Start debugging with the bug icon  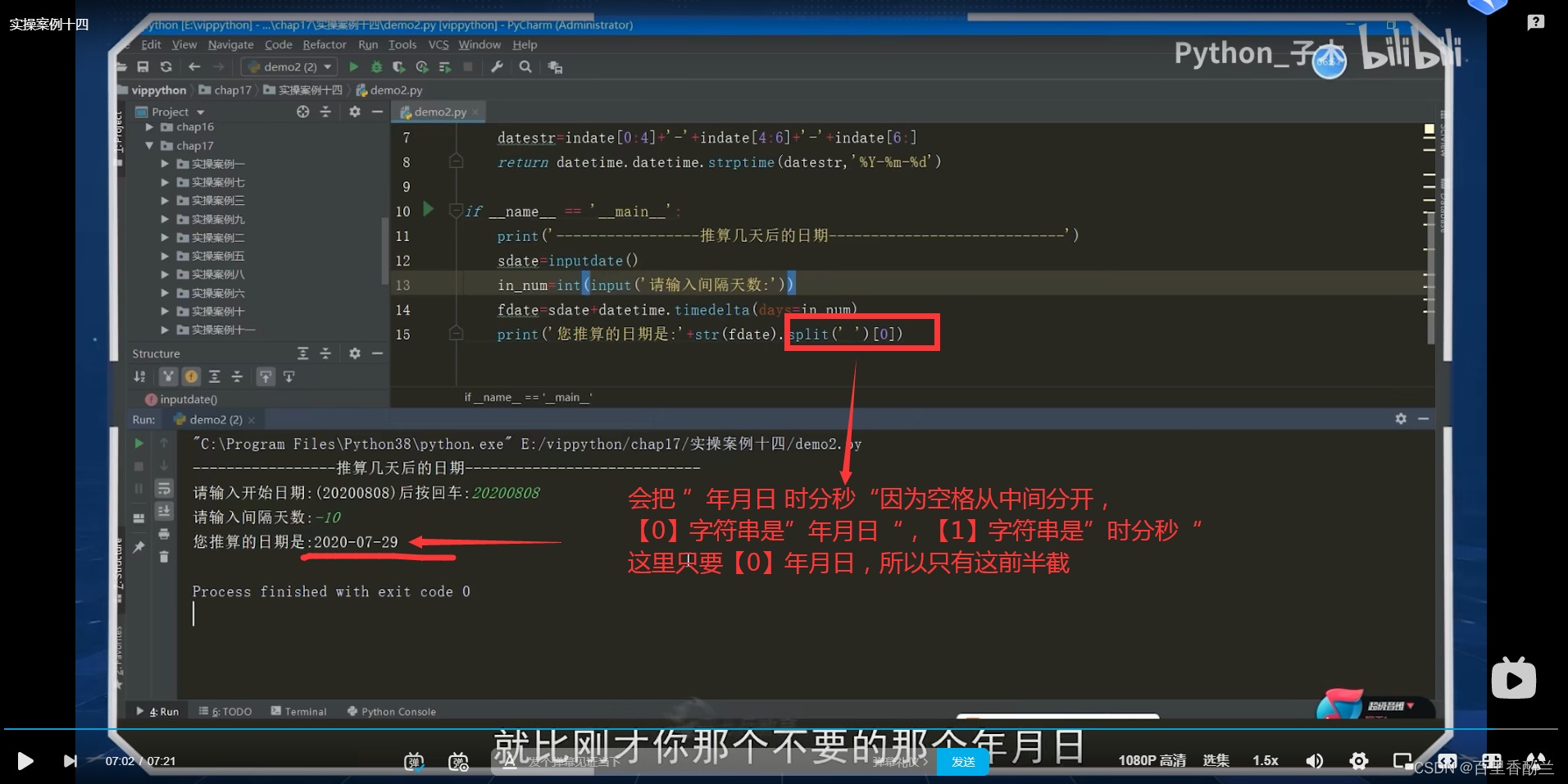[376, 66]
